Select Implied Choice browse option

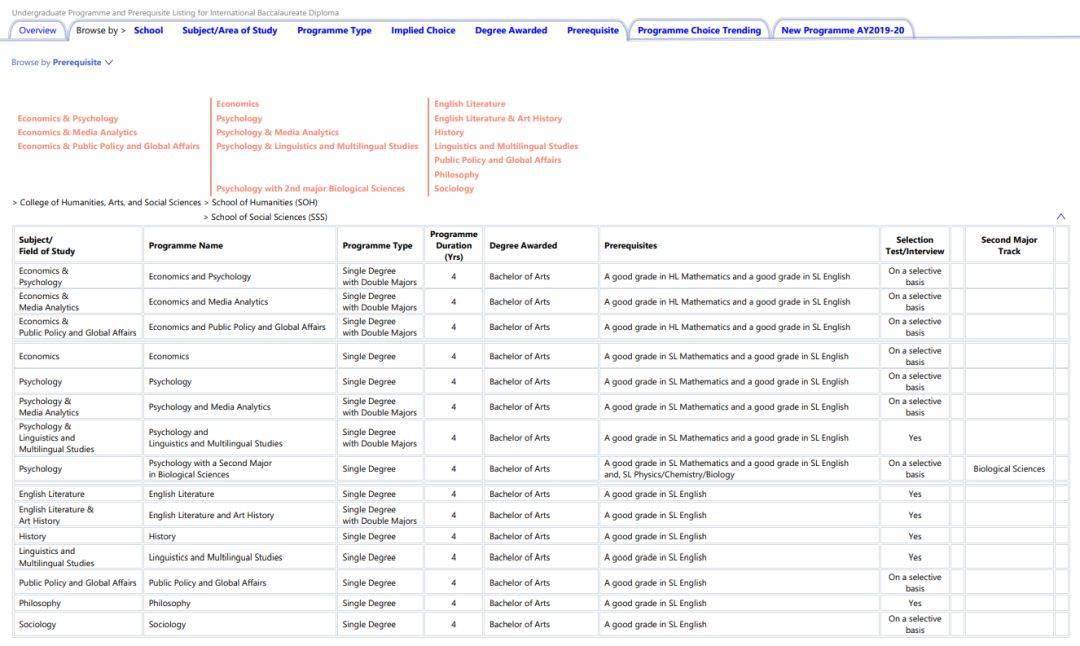pyautogui.click(x=423, y=31)
